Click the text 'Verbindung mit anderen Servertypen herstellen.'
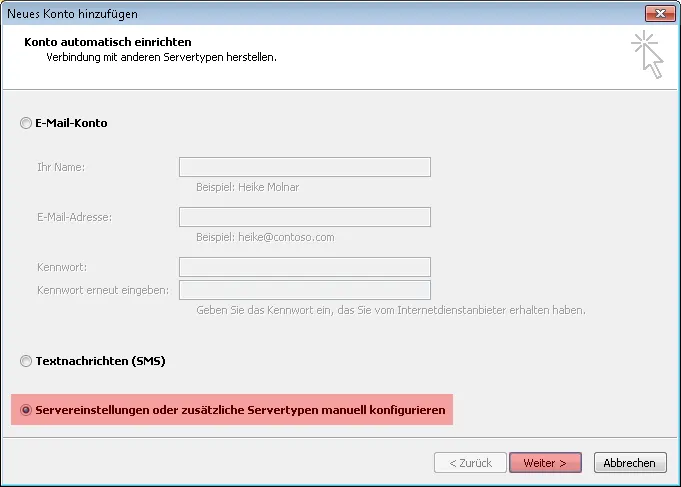Viewport: 681px width, 487px height. coord(162,57)
